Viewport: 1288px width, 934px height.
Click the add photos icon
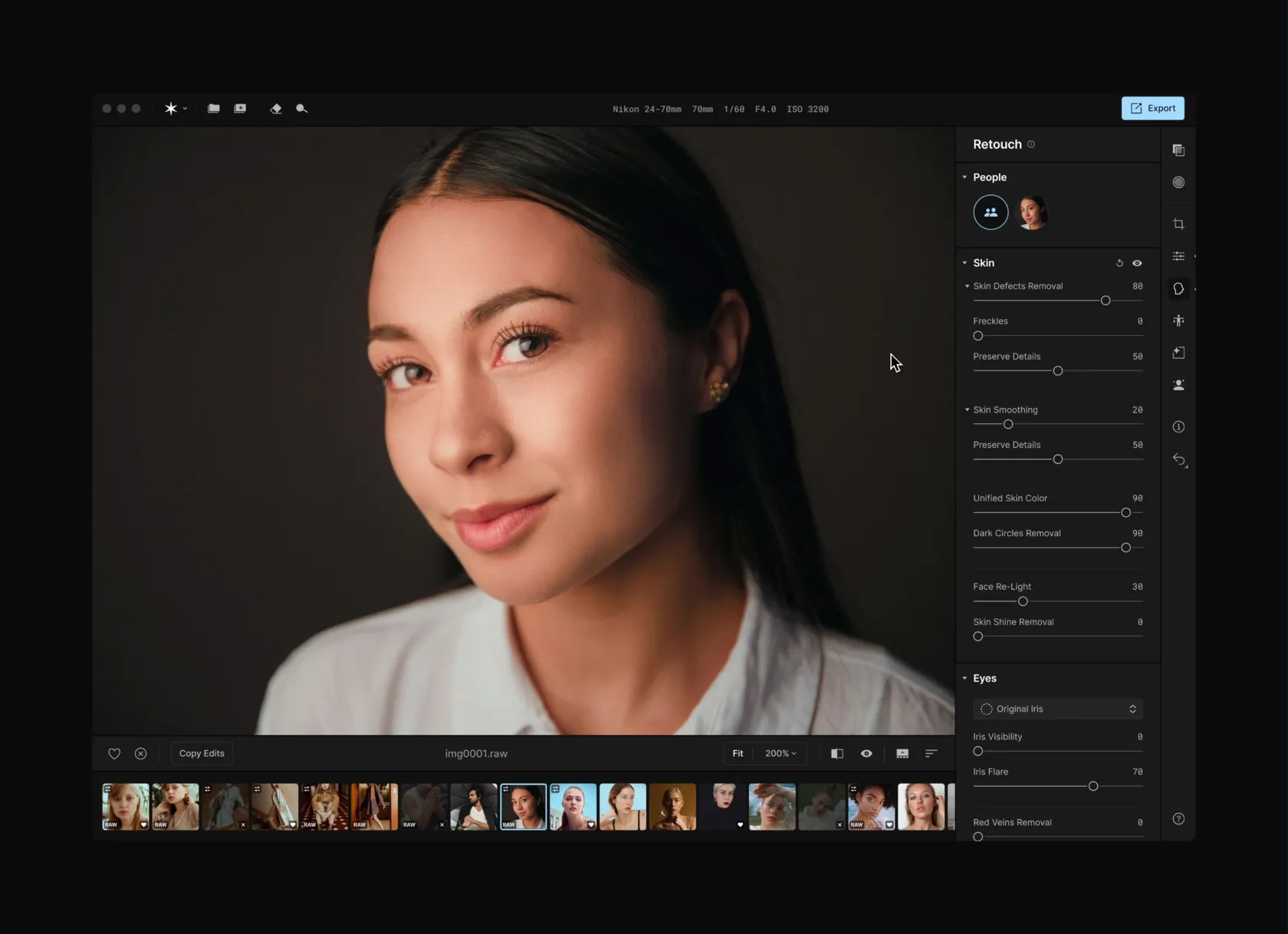coord(240,109)
